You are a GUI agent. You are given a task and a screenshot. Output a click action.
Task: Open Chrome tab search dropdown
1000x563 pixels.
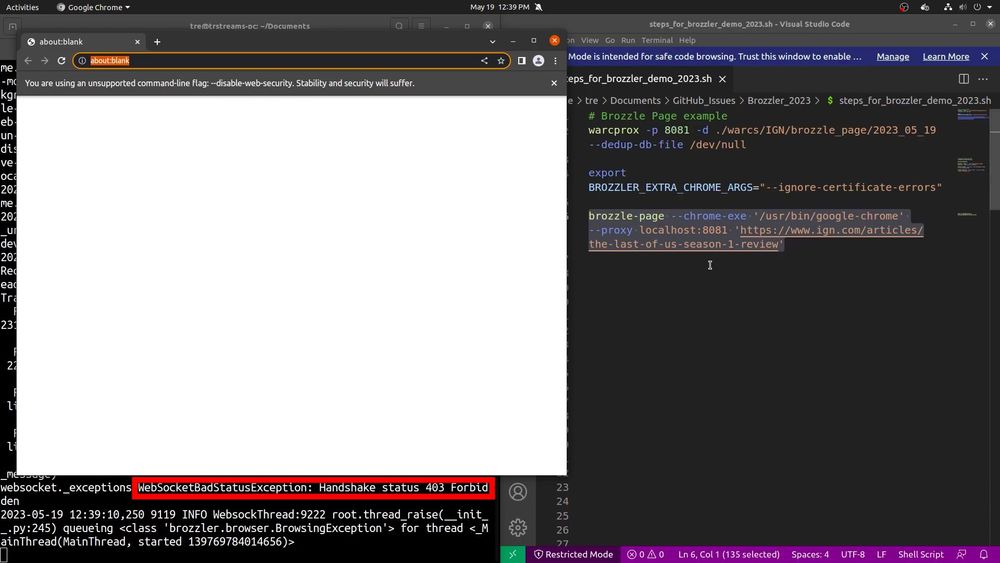tap(492, 42)
